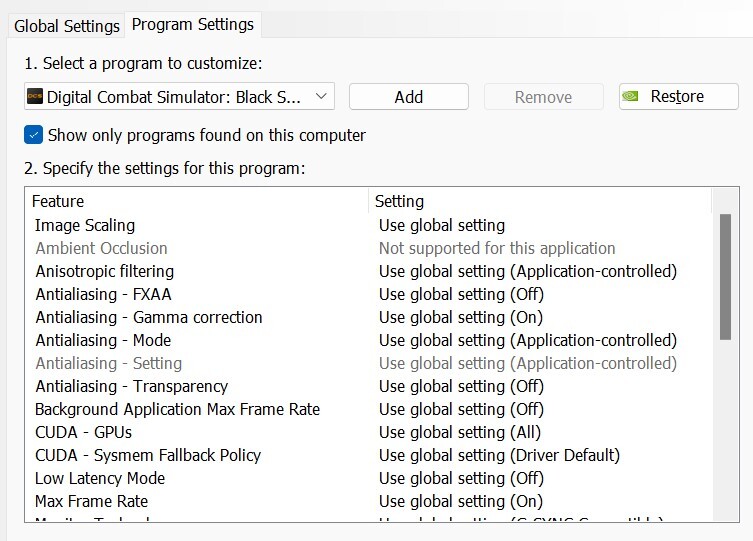Open Antialiasing - Transparency value (Off)
Image resolution: width=753 pixels, height=541 pixels.
pyautogui.click(x=461, y=386)
